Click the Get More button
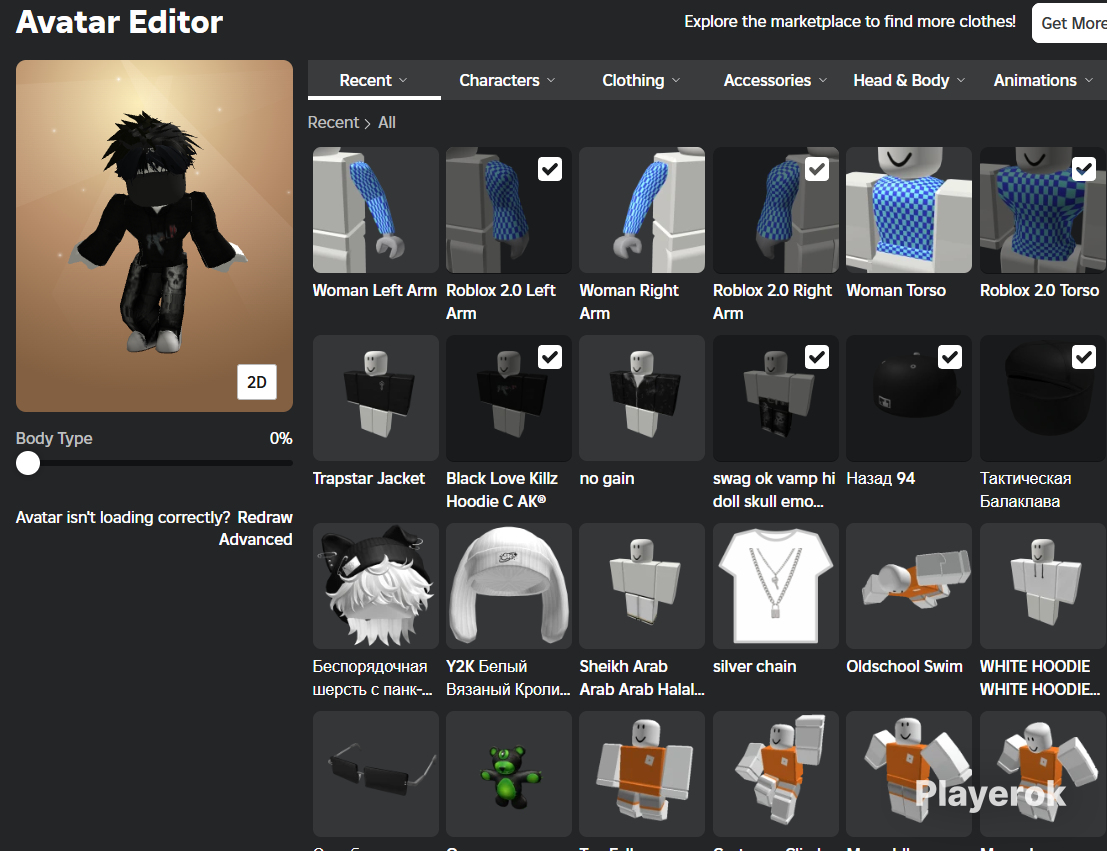The height and width of the screenshot is (851, 1107). [x=1070, y=23]
